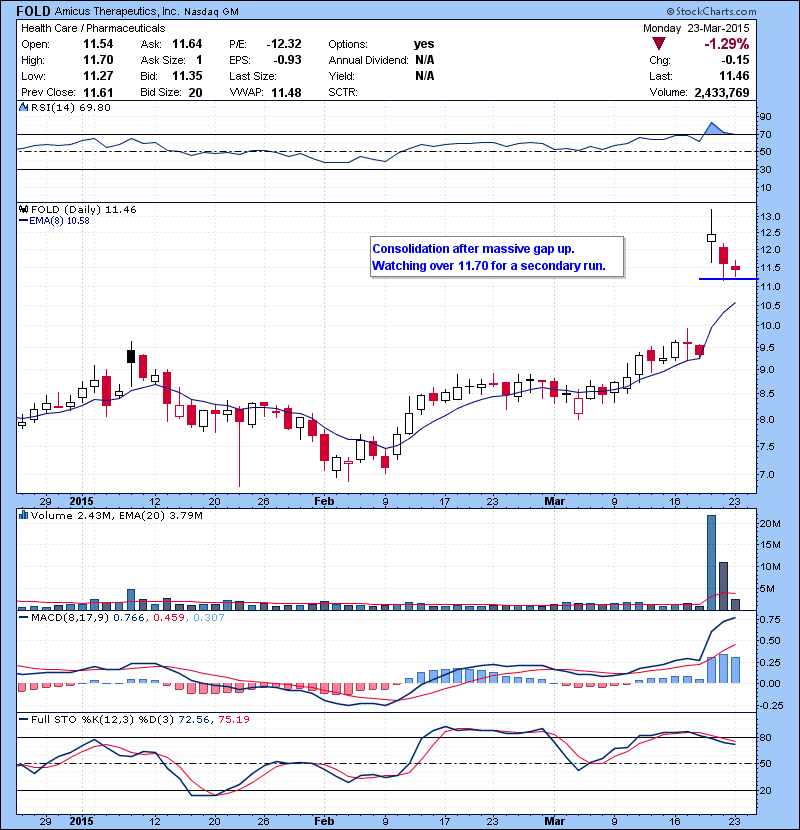Click the stochastic %D value 75.19
This screenshot has height=830, width=800.
[x=233, y=719]
